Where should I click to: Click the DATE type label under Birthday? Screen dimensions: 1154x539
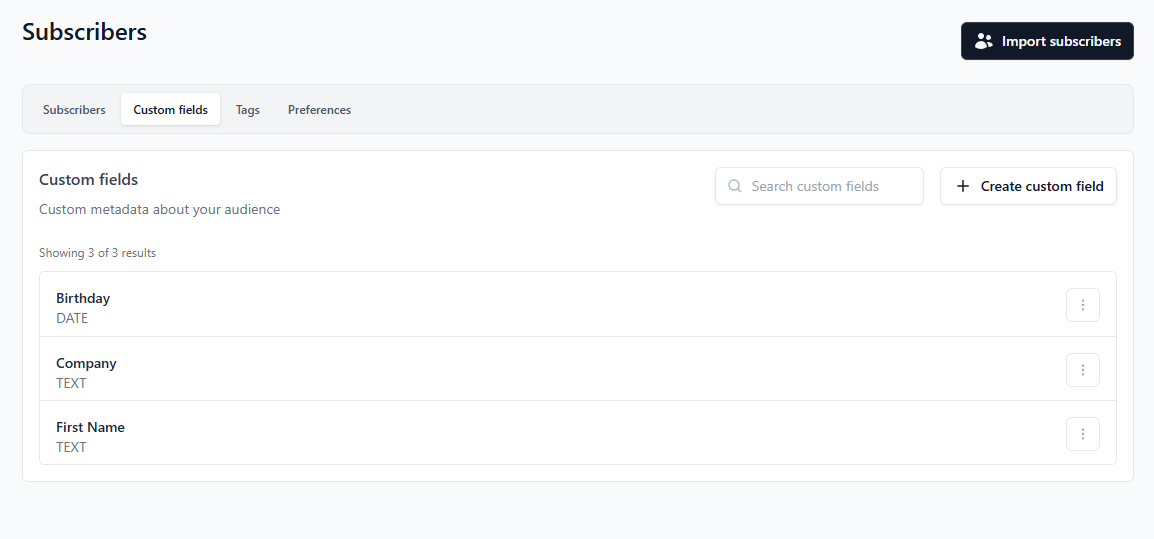pyautogui.click(x=72, y=319)
